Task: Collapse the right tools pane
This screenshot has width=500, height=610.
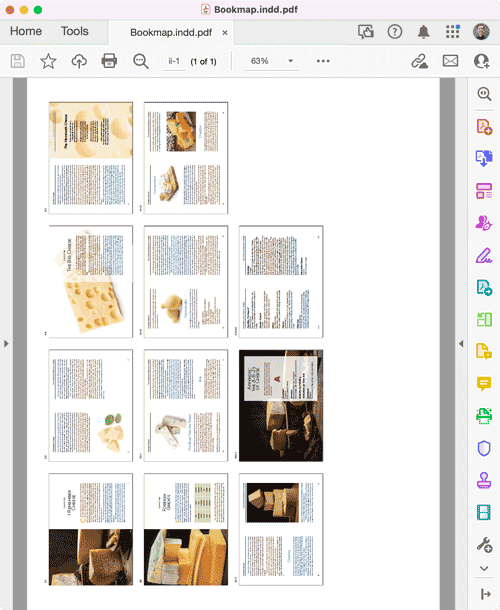Action: pyautogui.click(x=485, y=594)
